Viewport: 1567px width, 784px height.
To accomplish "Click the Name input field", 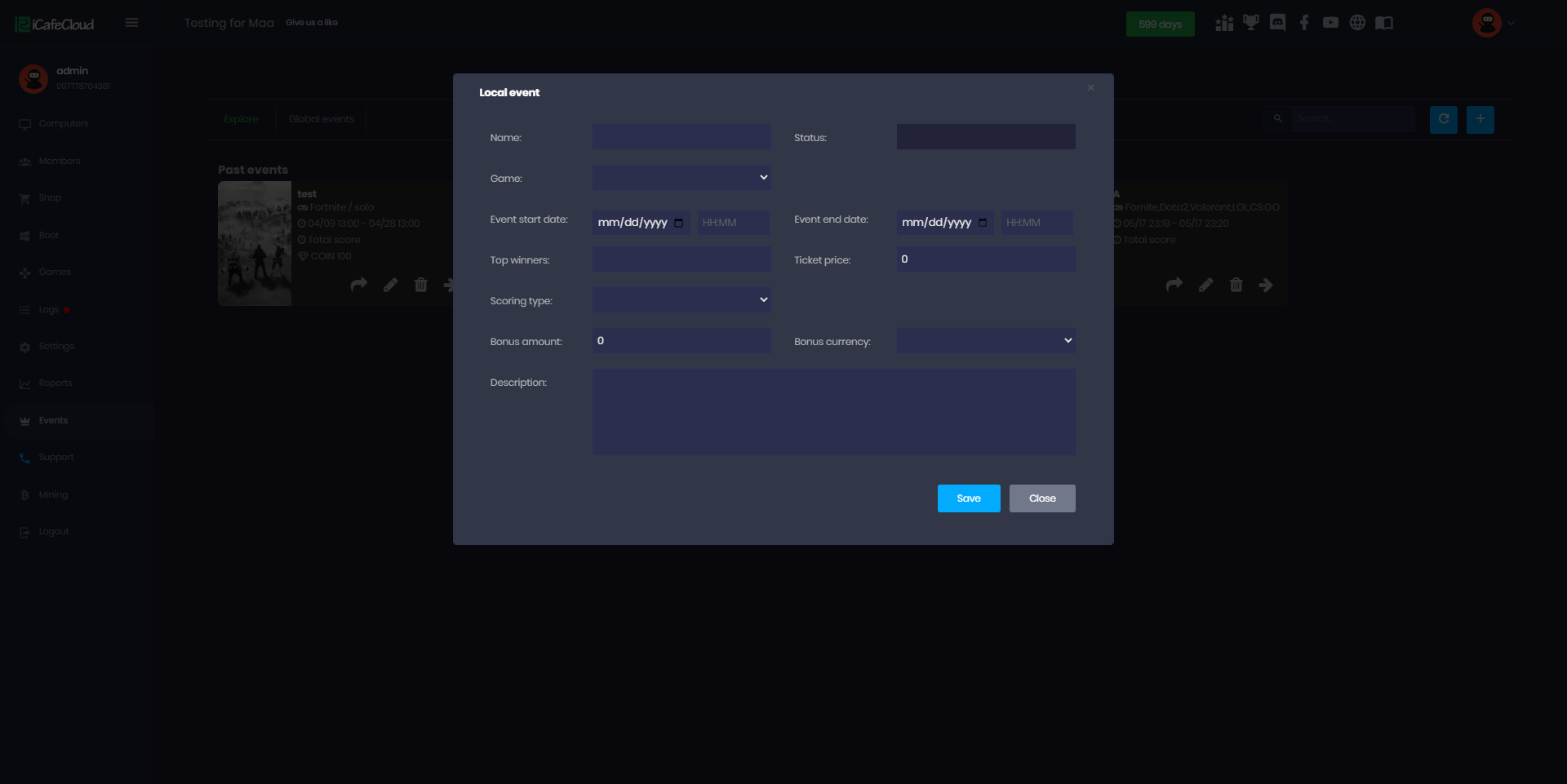I will point(681,137).
